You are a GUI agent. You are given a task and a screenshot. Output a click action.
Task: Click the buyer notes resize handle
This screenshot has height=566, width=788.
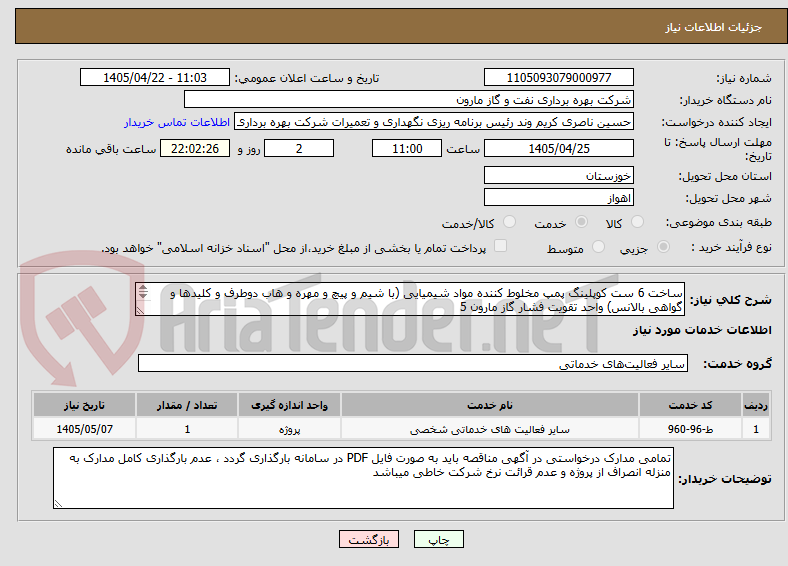[58, 503]
